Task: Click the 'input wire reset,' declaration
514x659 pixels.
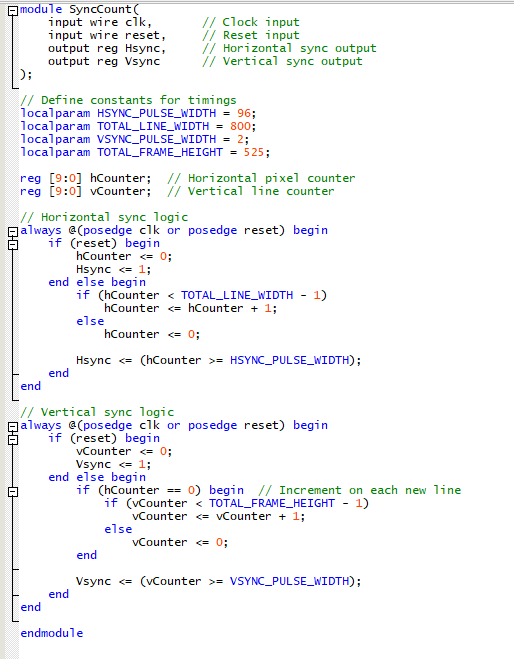Action: click(107, 35)
